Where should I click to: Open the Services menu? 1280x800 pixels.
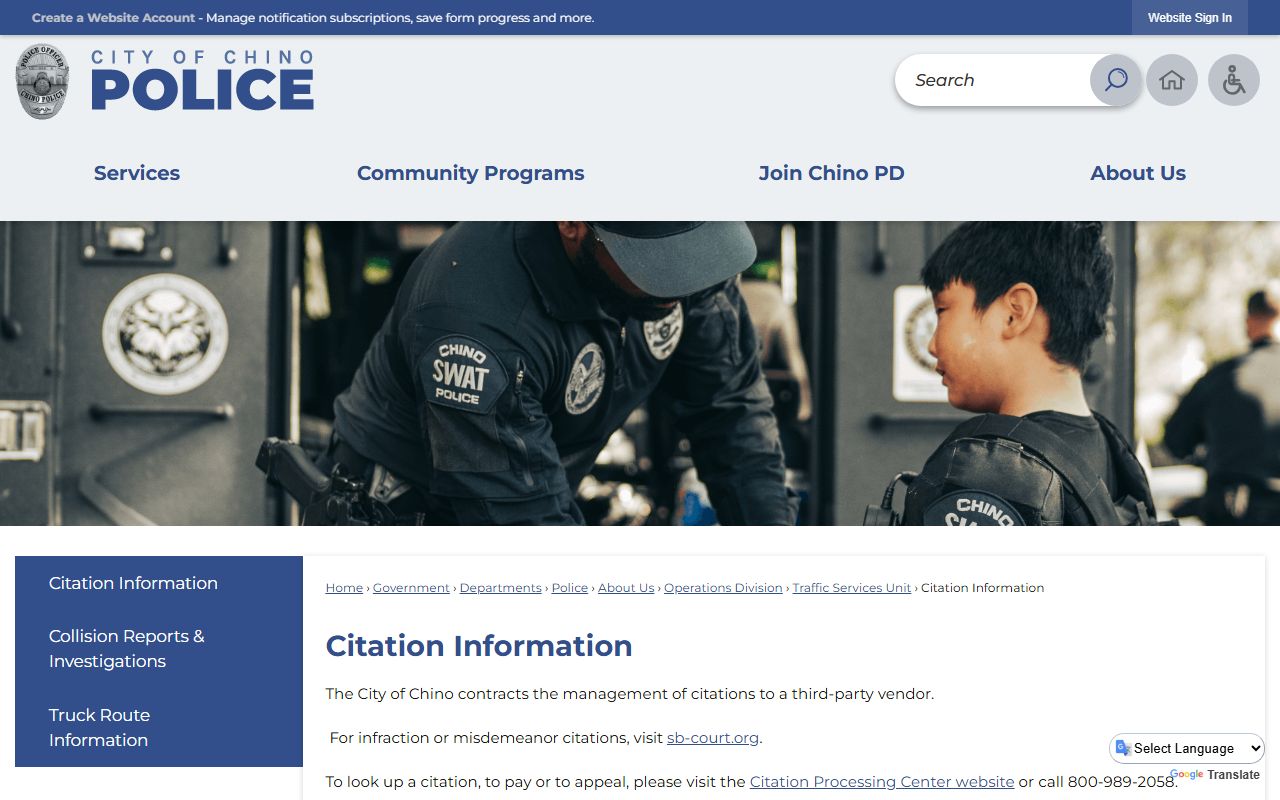[x=137, y=173]
